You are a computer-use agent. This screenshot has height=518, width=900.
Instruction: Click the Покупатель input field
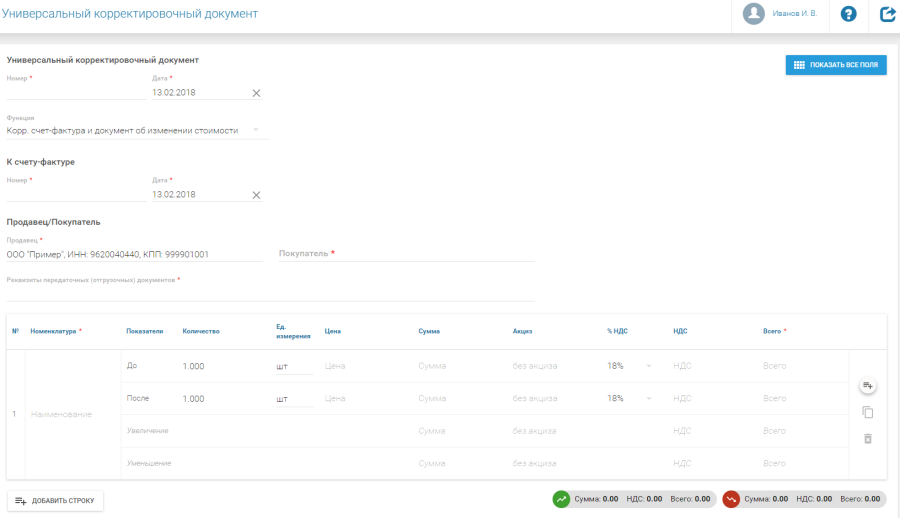click(406, 254)
